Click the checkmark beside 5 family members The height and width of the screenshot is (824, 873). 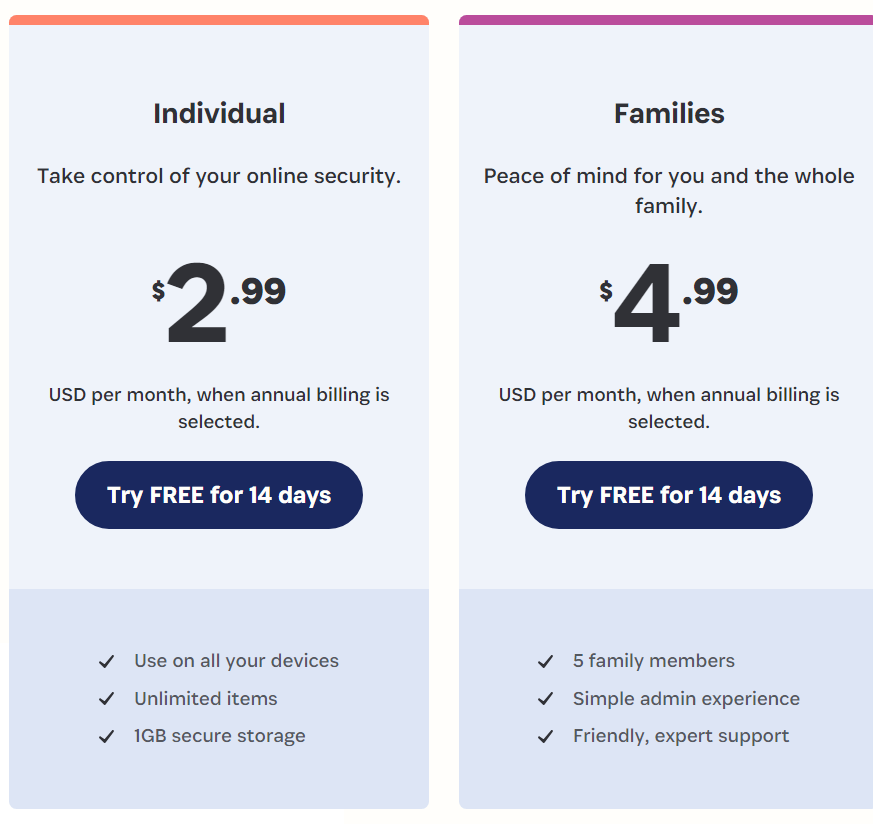click(x=546, y=661)
